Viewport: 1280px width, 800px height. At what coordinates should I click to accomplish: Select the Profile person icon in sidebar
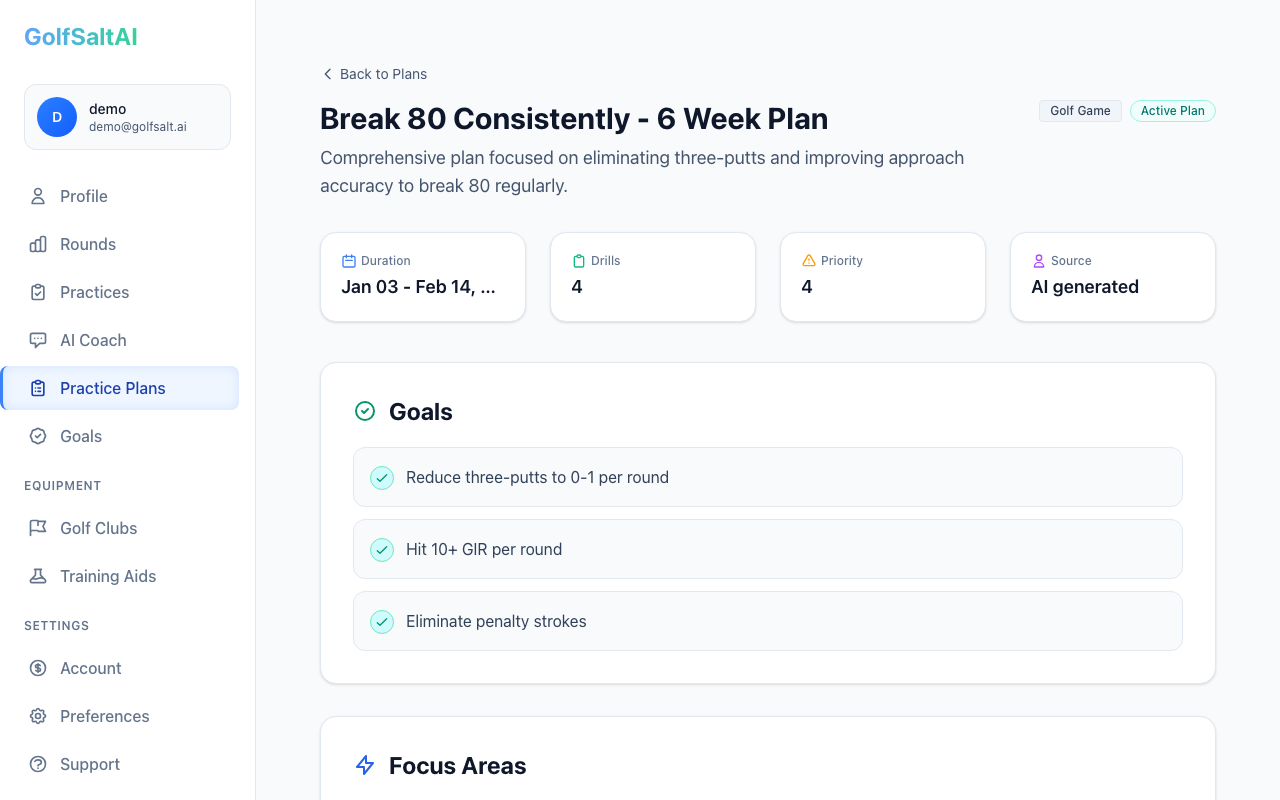[37, 196]
